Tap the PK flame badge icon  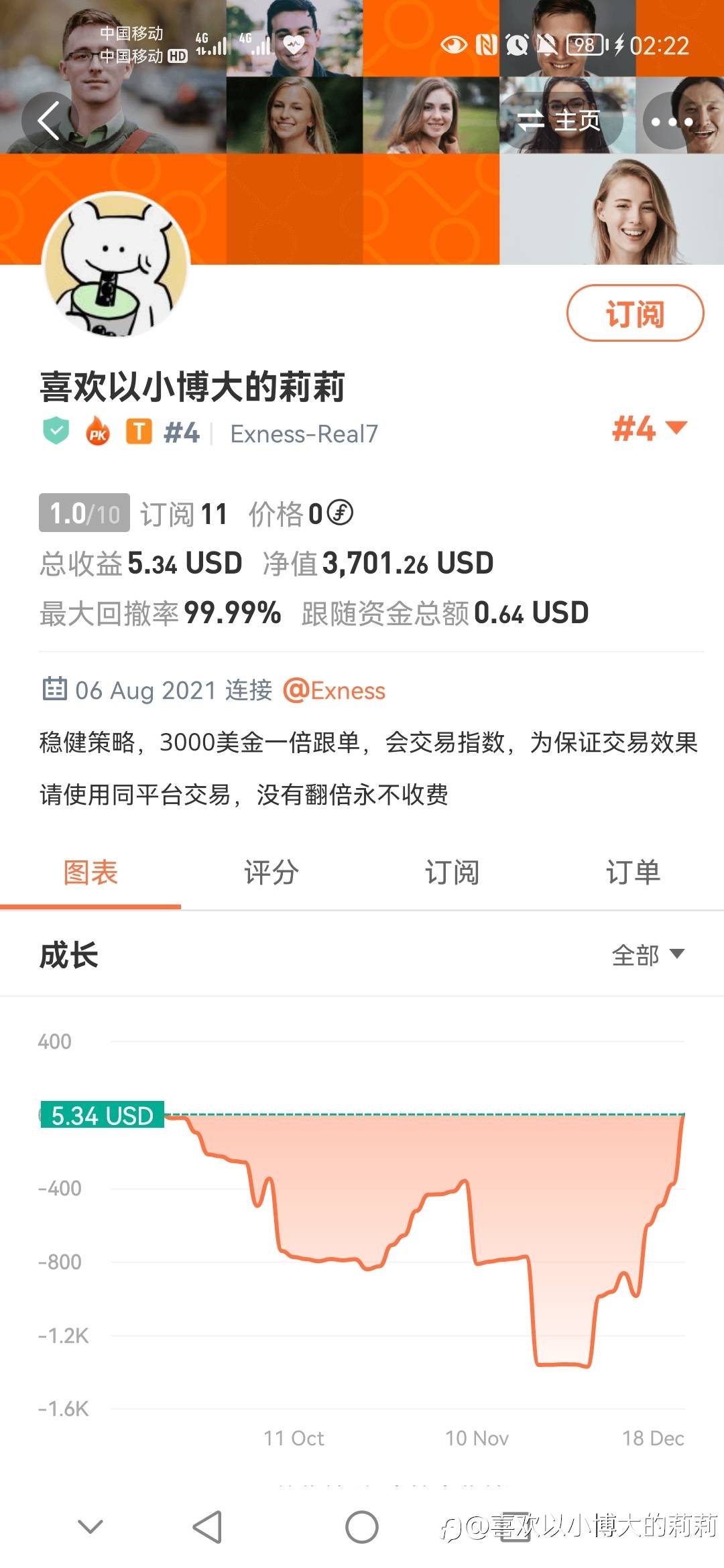click(x=98, y=431)
